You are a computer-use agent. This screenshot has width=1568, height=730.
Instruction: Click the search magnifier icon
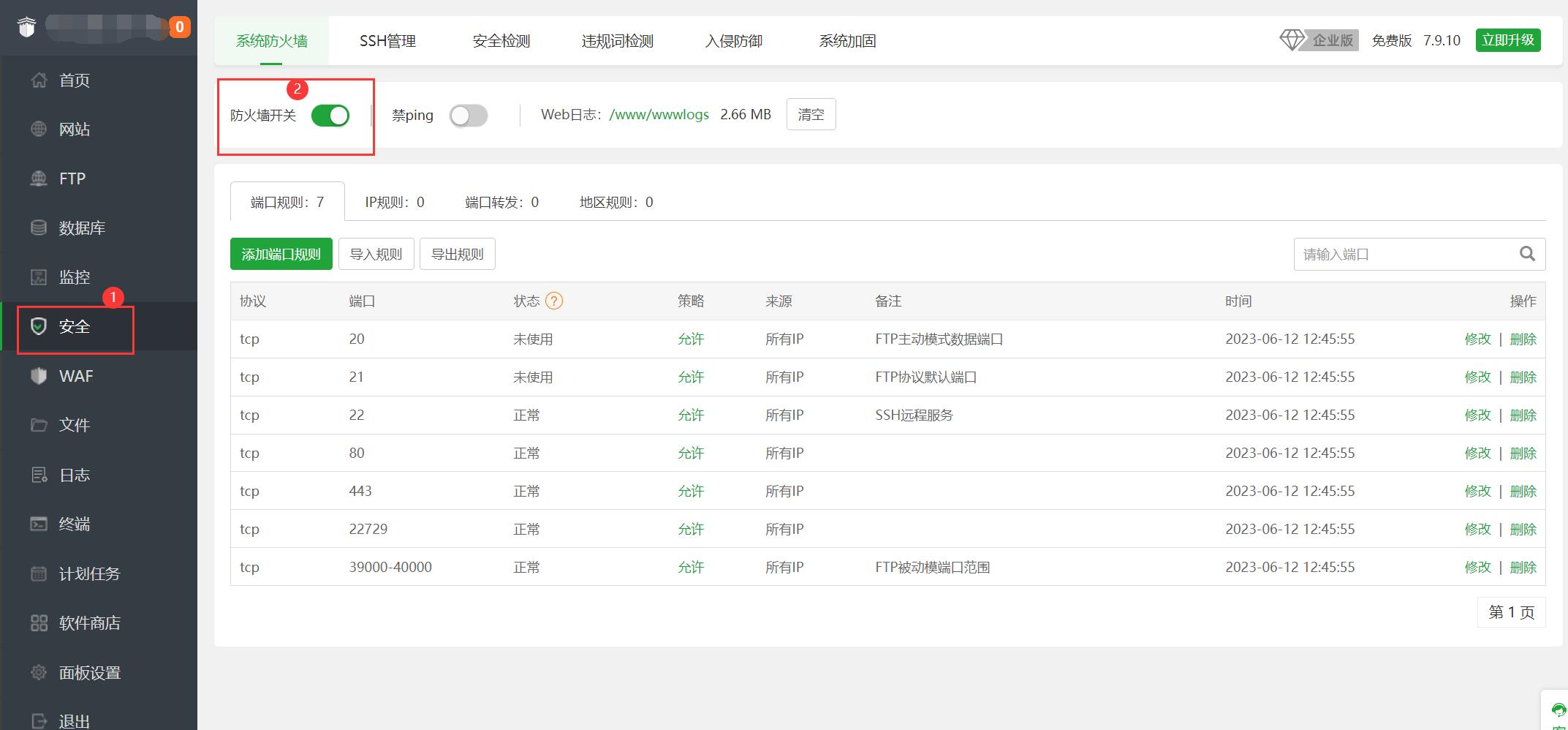click(1527, 254)
